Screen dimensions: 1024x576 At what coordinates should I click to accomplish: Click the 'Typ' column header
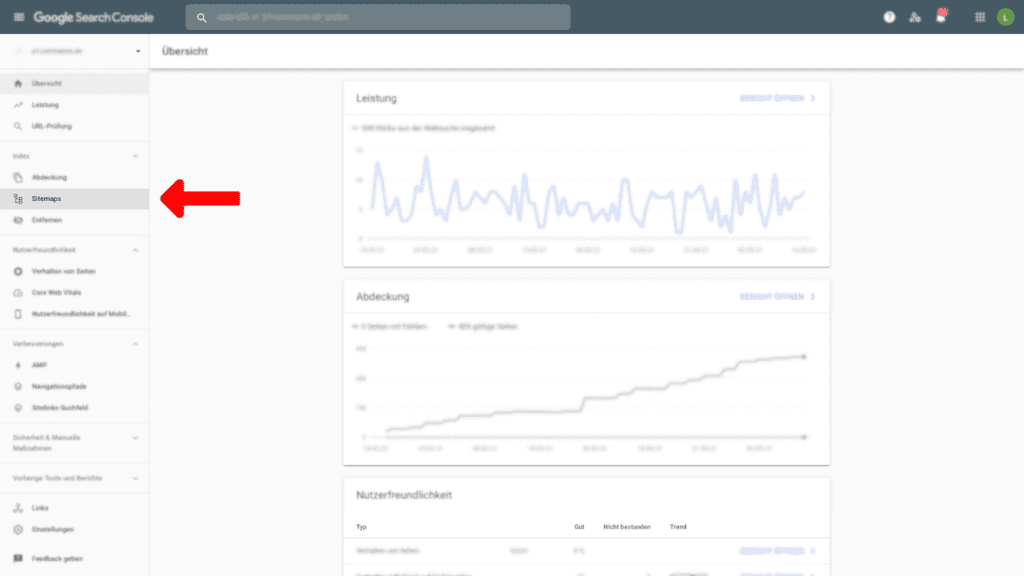[x=361, y=527]
